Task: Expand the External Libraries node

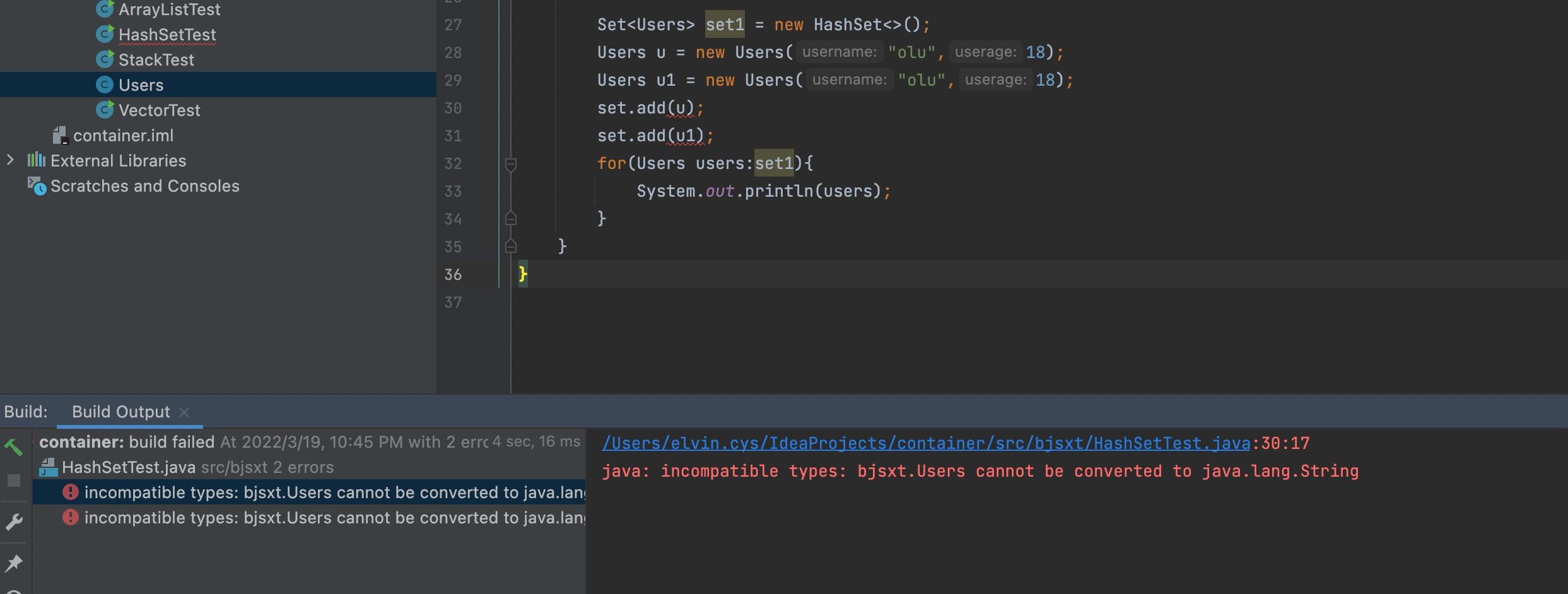Action: point(10,160)
